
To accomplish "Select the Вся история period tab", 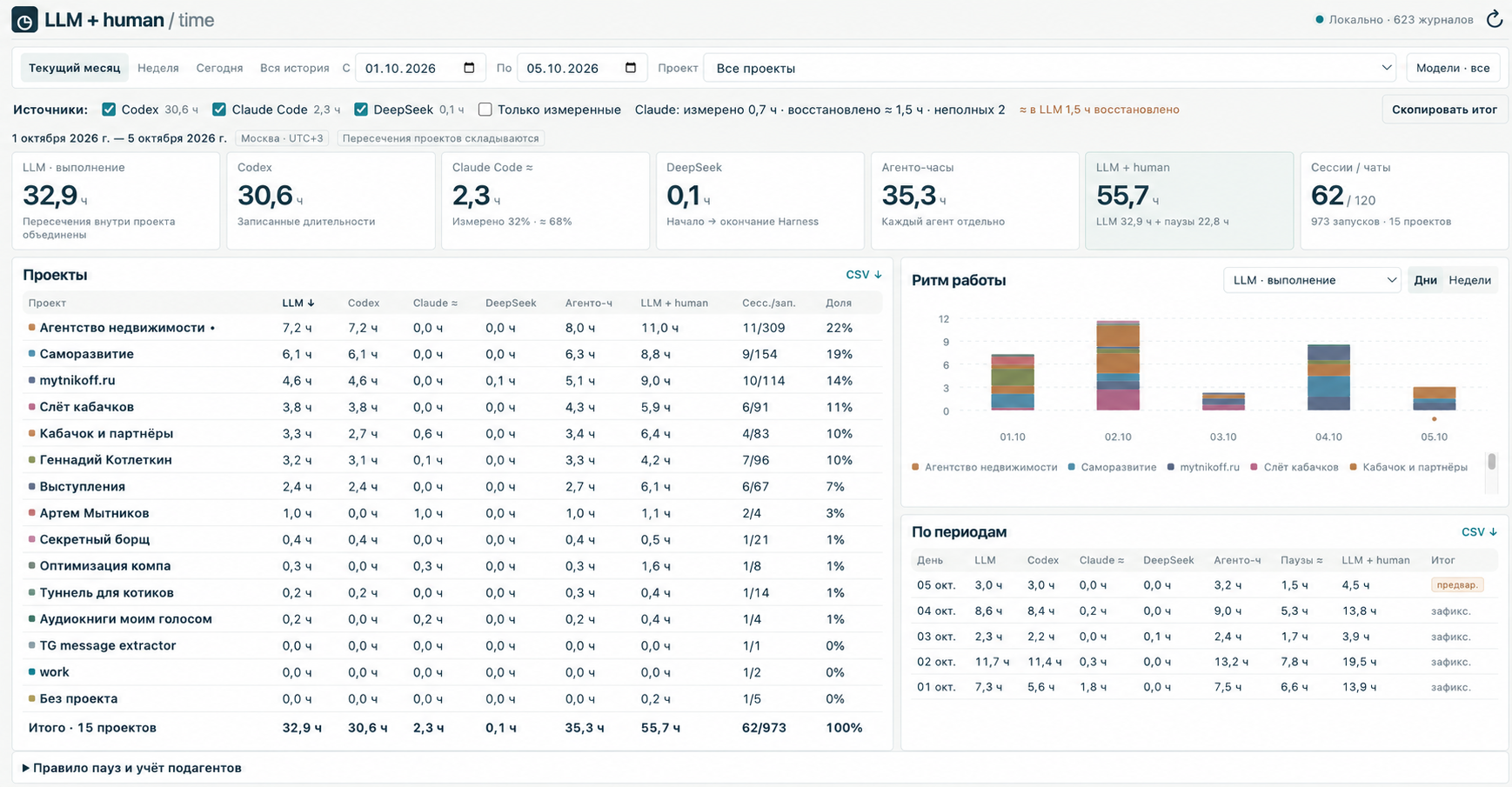I will 295,68.
